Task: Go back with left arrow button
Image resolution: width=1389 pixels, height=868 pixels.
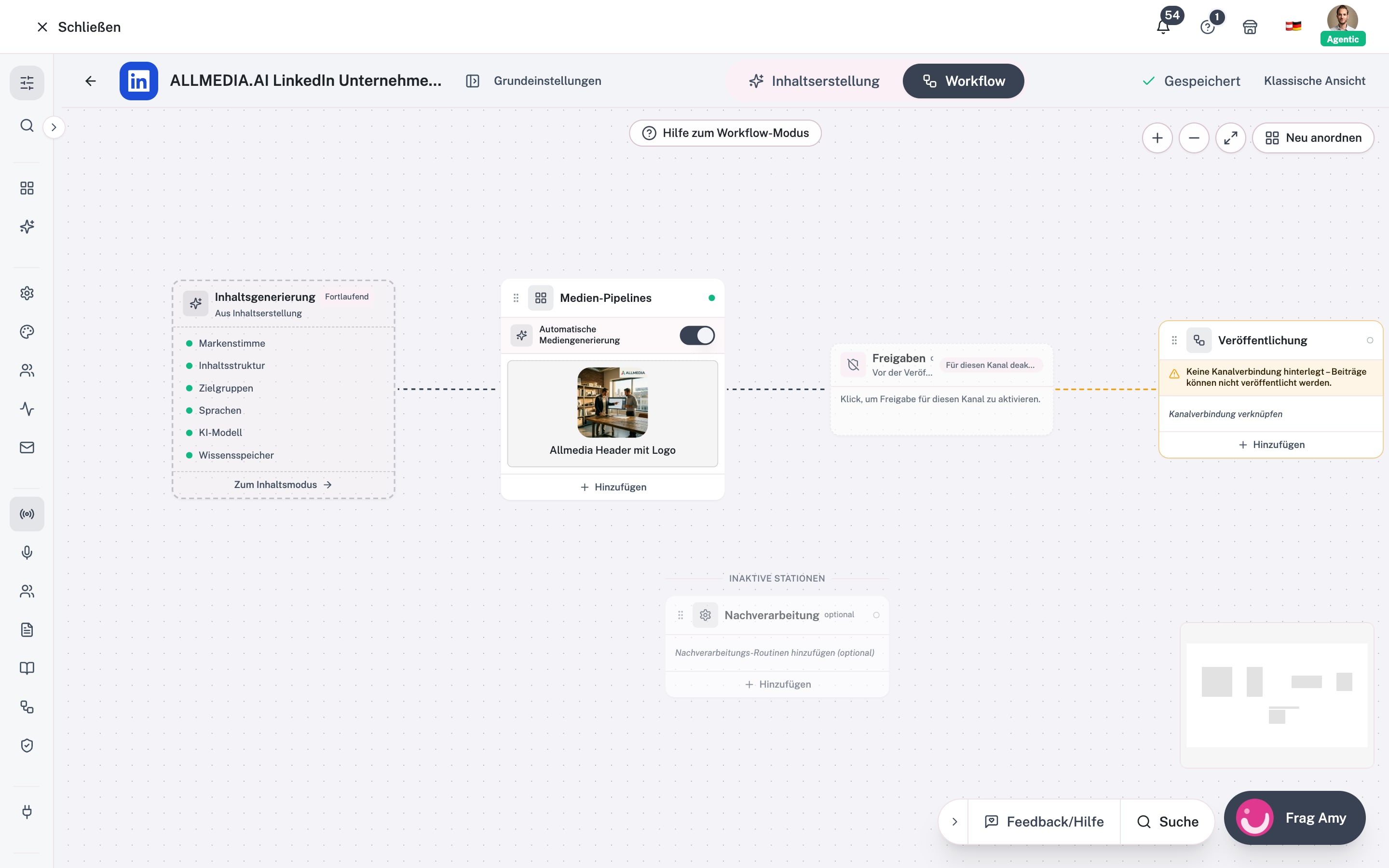Action: [x=91, y=81]
